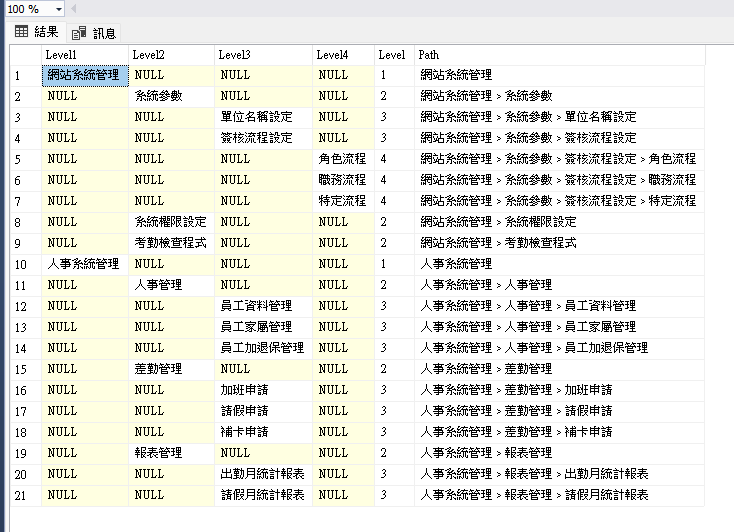
Task: Select the 系統權限設定 cell in Level2
Action: 171,222
